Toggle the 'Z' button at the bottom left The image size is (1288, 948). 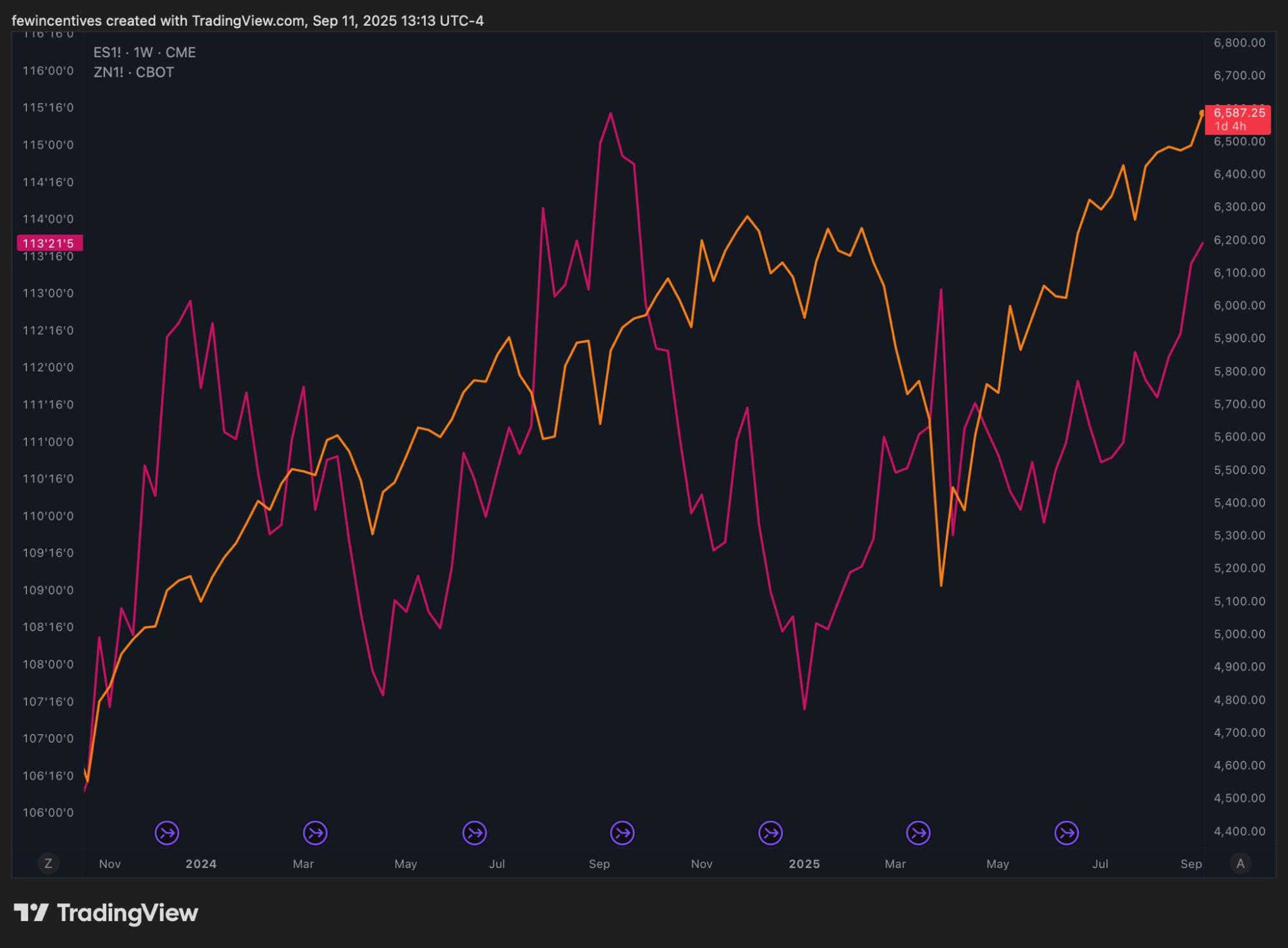point(48,863)
